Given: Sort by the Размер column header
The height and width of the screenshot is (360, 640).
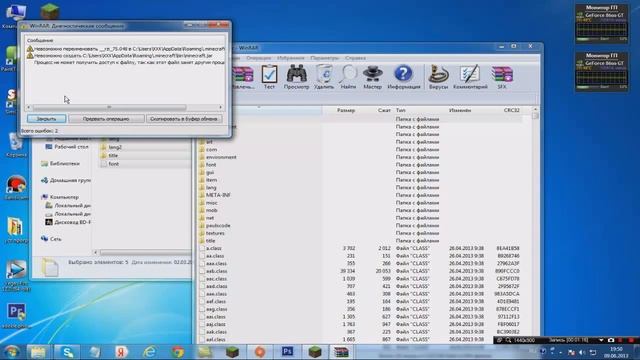Looking at the screenshot, I should (x=346, y=110).
